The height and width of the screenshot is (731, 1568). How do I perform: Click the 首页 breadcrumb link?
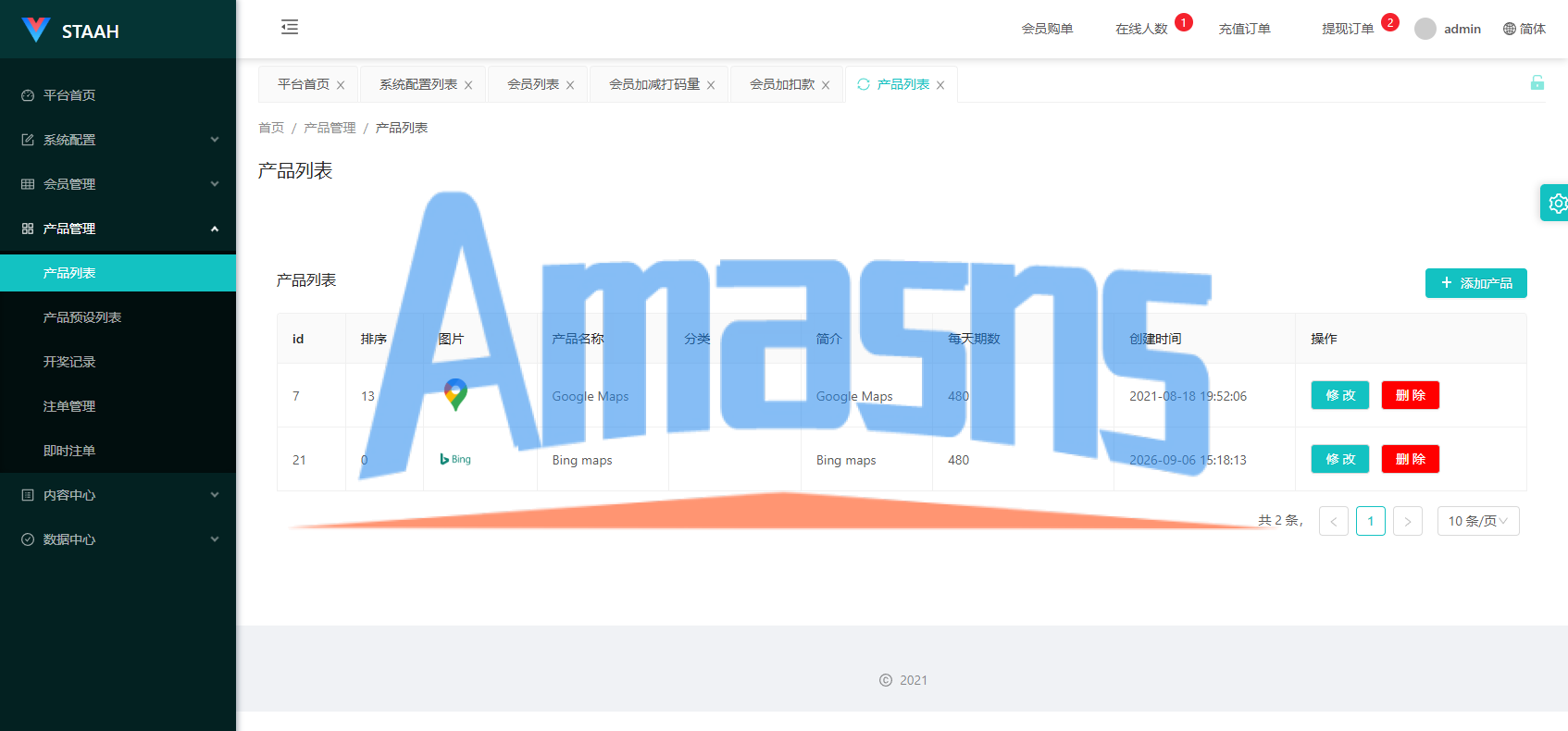point(271,128)
